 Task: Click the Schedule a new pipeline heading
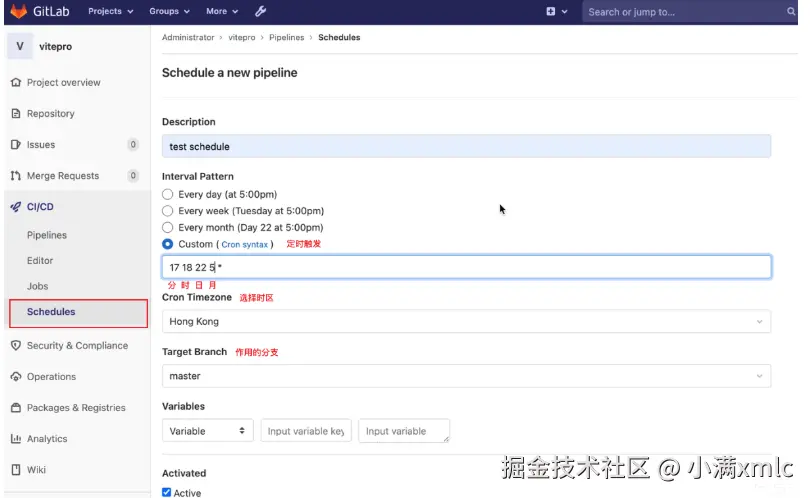pyautogui.click(x=229, y=73)
